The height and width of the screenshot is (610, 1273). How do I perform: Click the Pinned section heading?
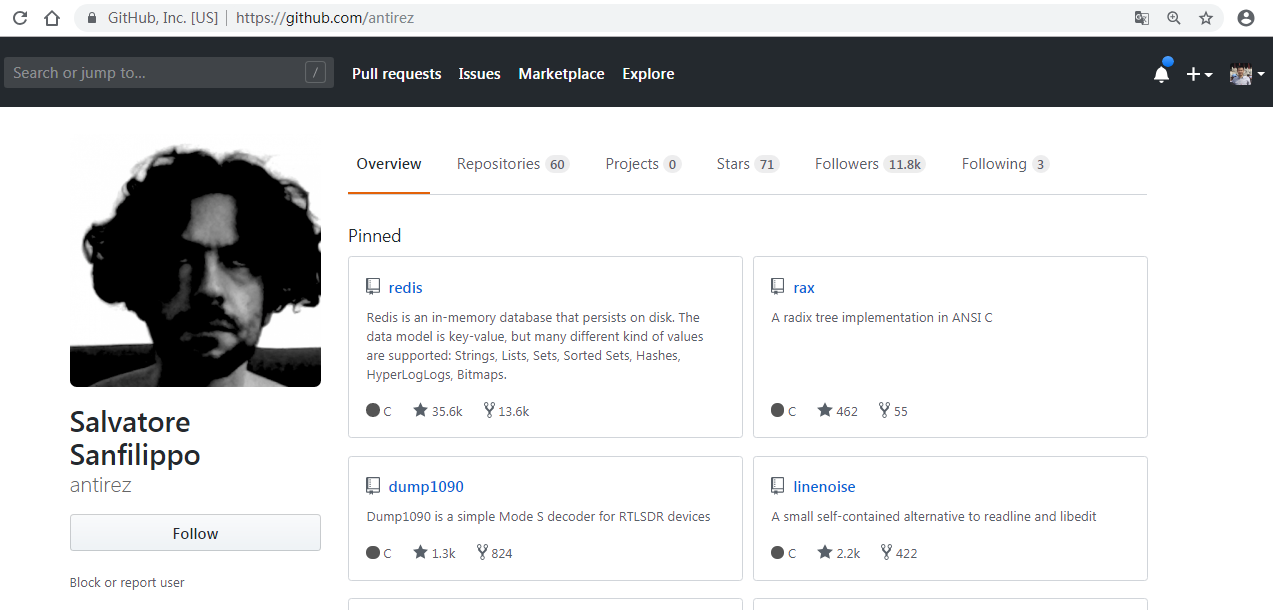point(374,236)
